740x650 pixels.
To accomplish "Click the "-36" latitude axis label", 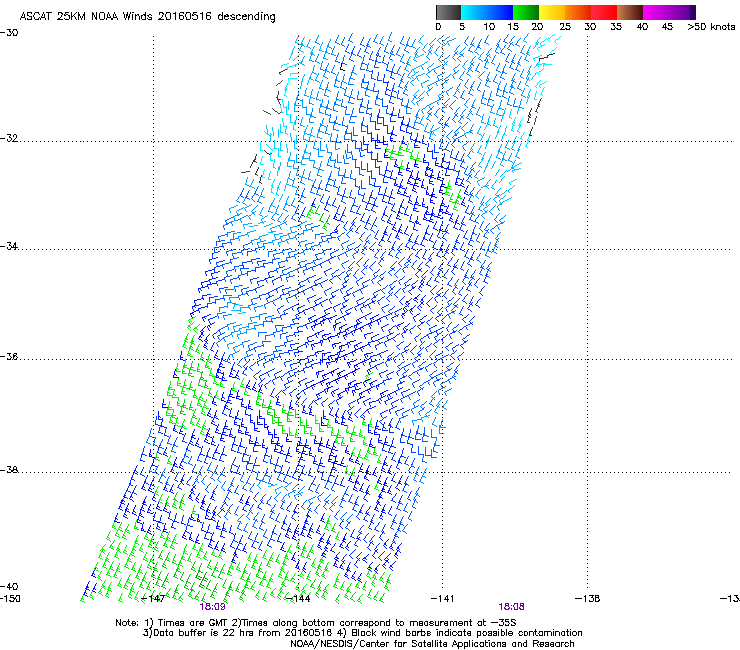I will 9,356.
